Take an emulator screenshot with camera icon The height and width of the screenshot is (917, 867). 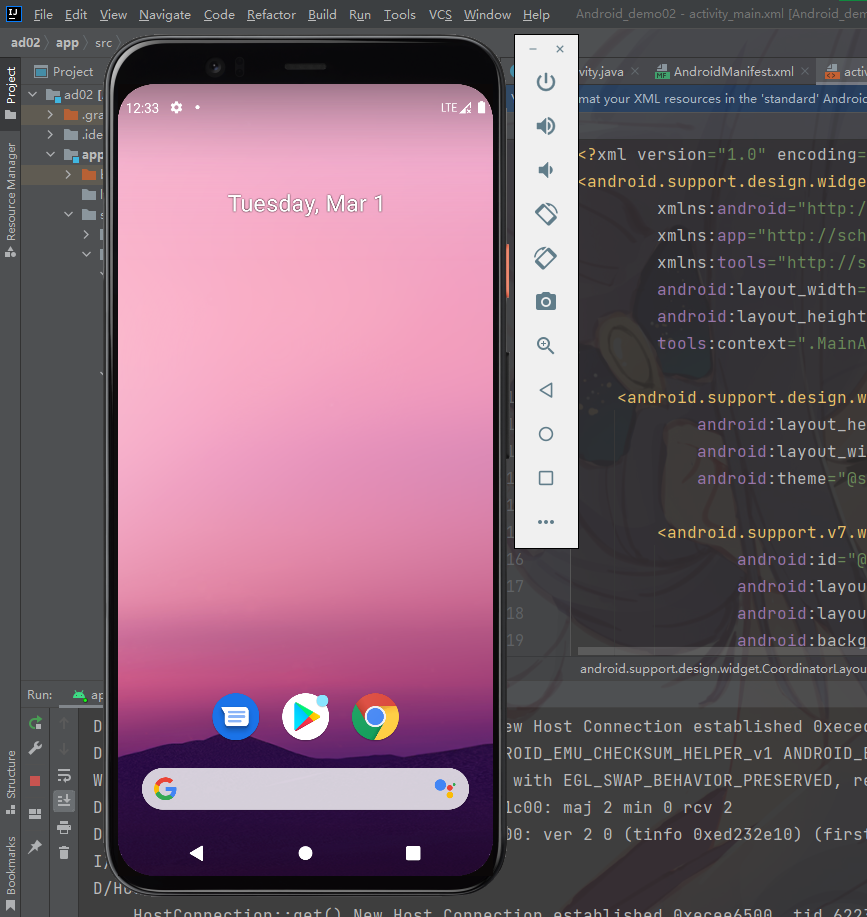(x=545, y=302)
